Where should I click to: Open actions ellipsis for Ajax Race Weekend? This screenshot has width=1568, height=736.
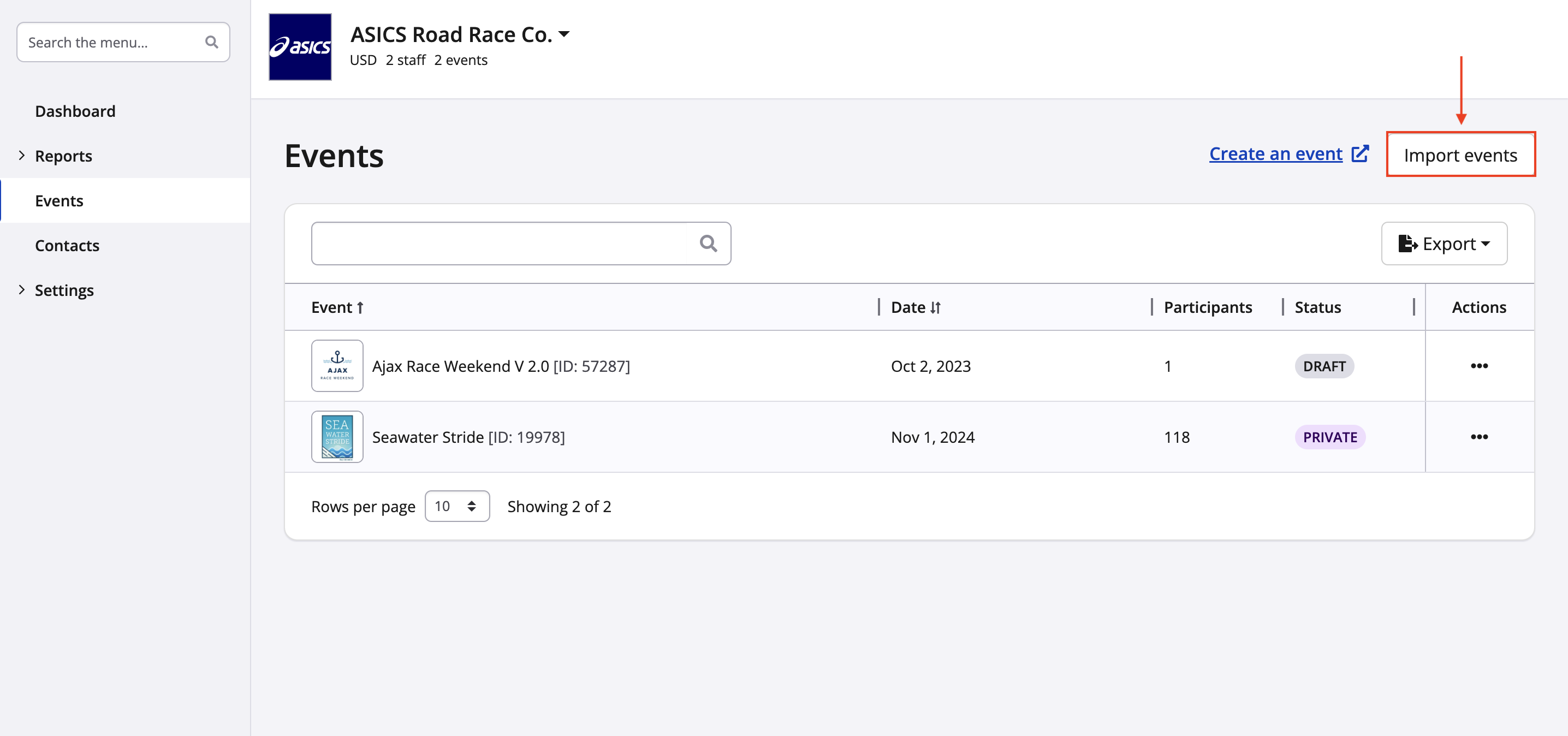tap(1478, 366)
